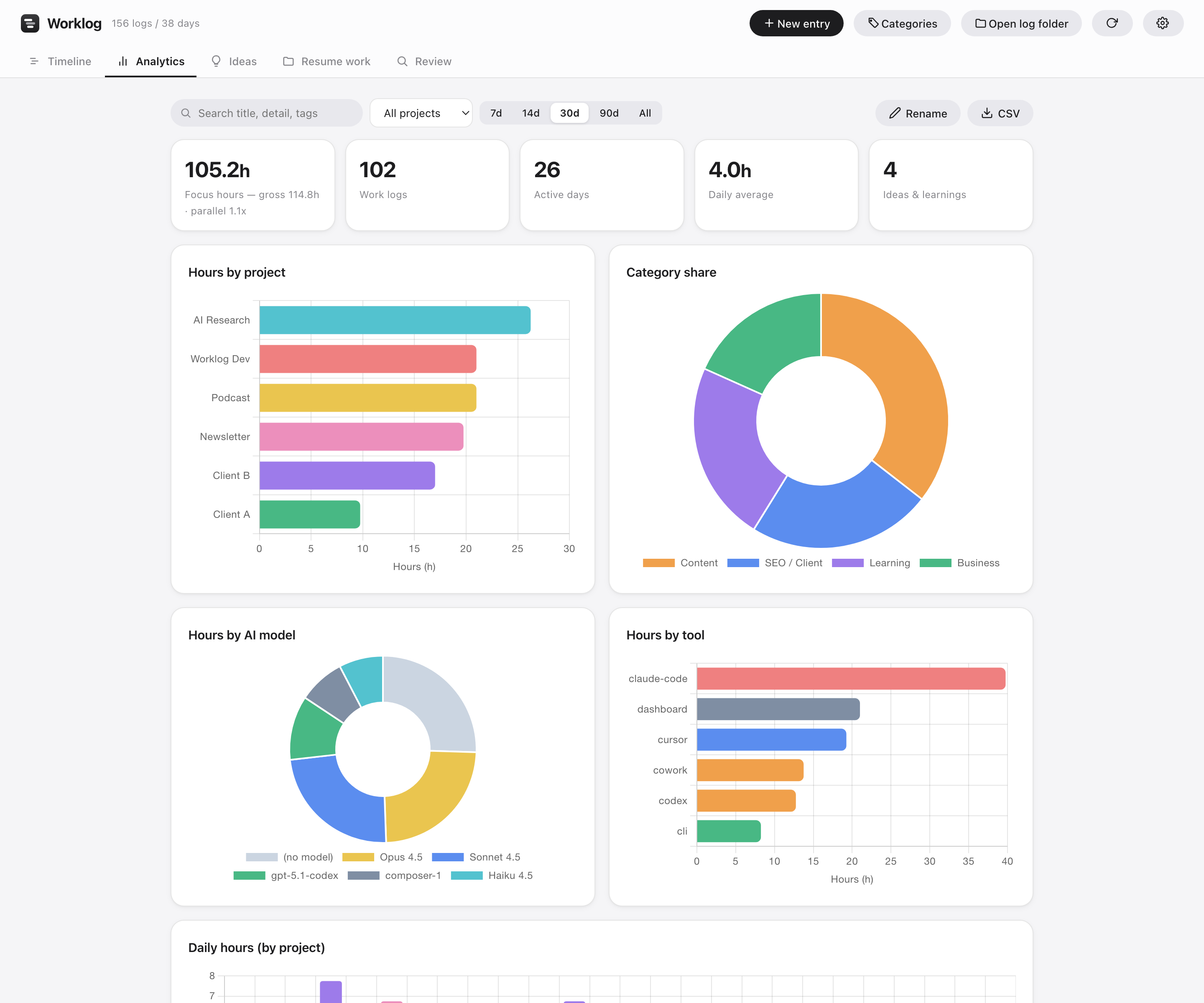1204x1003 pixels.
Task: Click the folder icon in Open log folder
Action: (980, 23)
